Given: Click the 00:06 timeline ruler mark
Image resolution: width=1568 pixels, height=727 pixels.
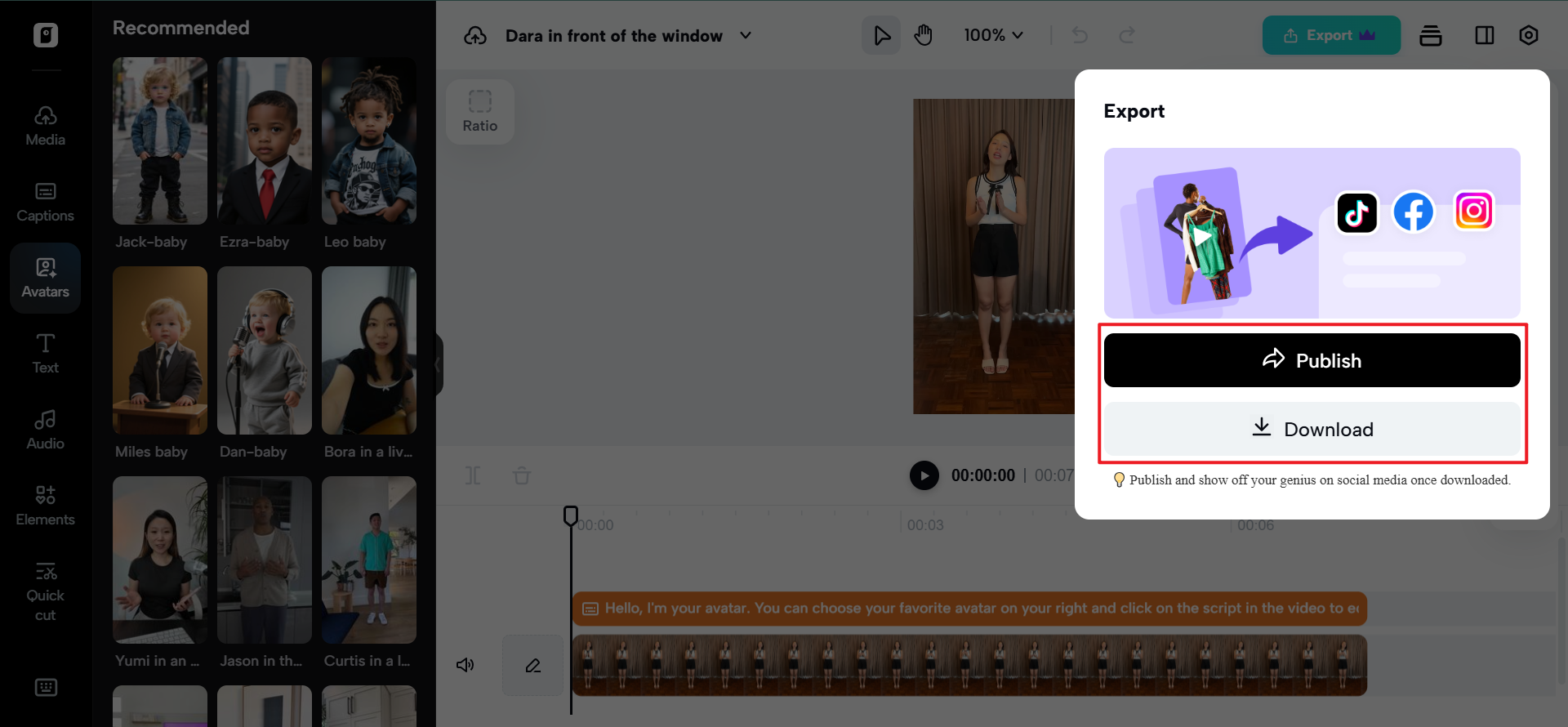Looking at the screenshot, I should tap(1255, 525).
